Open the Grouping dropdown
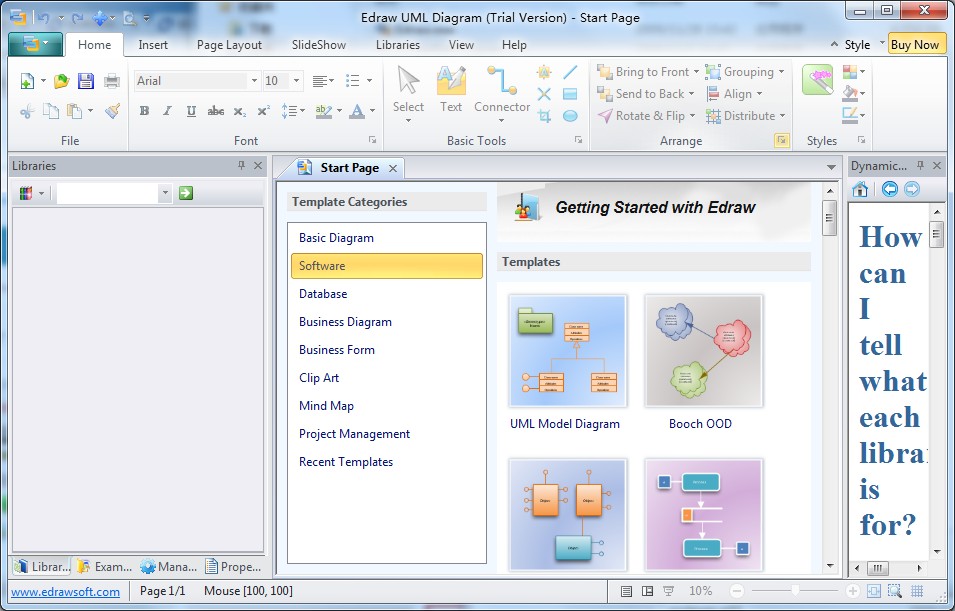 (x=781, y=72)
